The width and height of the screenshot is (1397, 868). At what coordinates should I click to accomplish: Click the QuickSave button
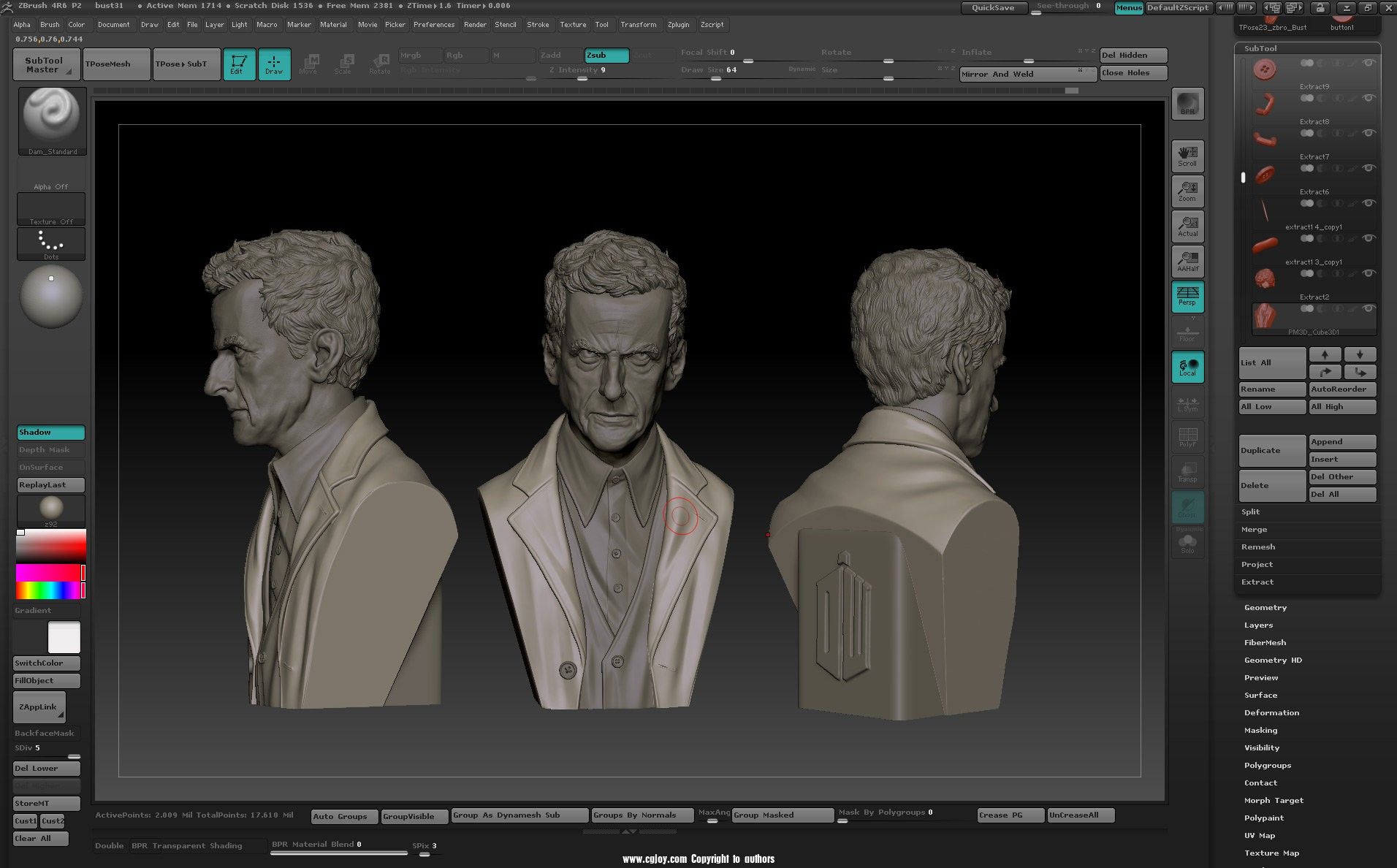point(993,7)
